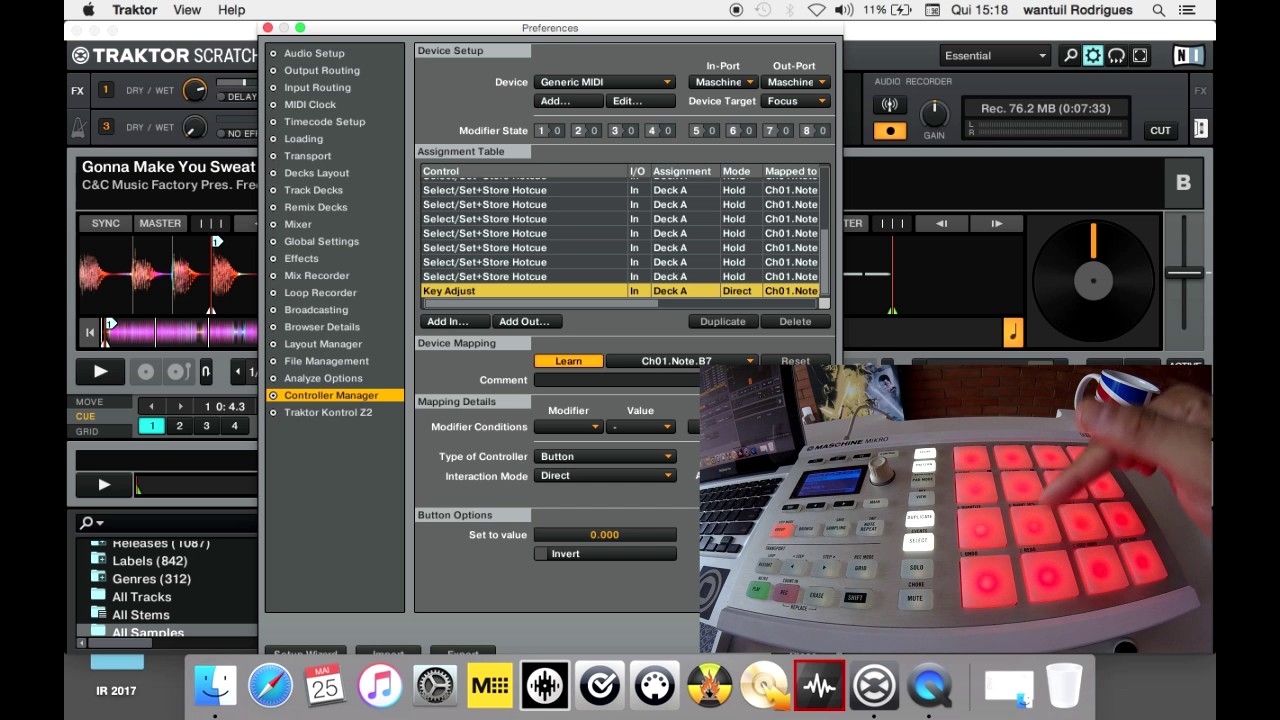Select Audio Setup preferences section
Viewport: 1280px width, 720px height.
(x=314, y=53)
